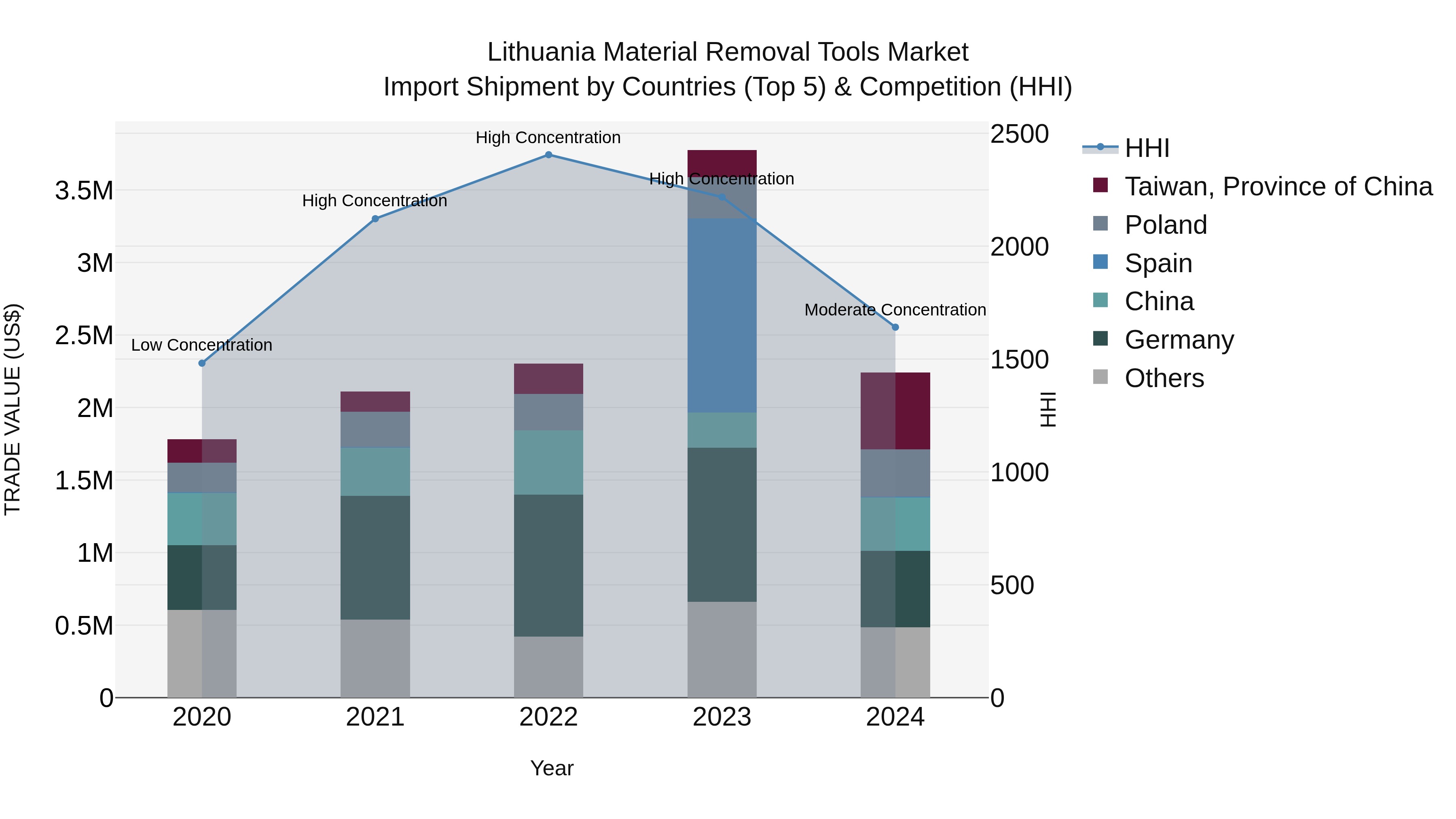This screenshot has height=819, width=1456.
Task: Click the Taiwan segment in 2024 bar
Action: pos(895,411)
